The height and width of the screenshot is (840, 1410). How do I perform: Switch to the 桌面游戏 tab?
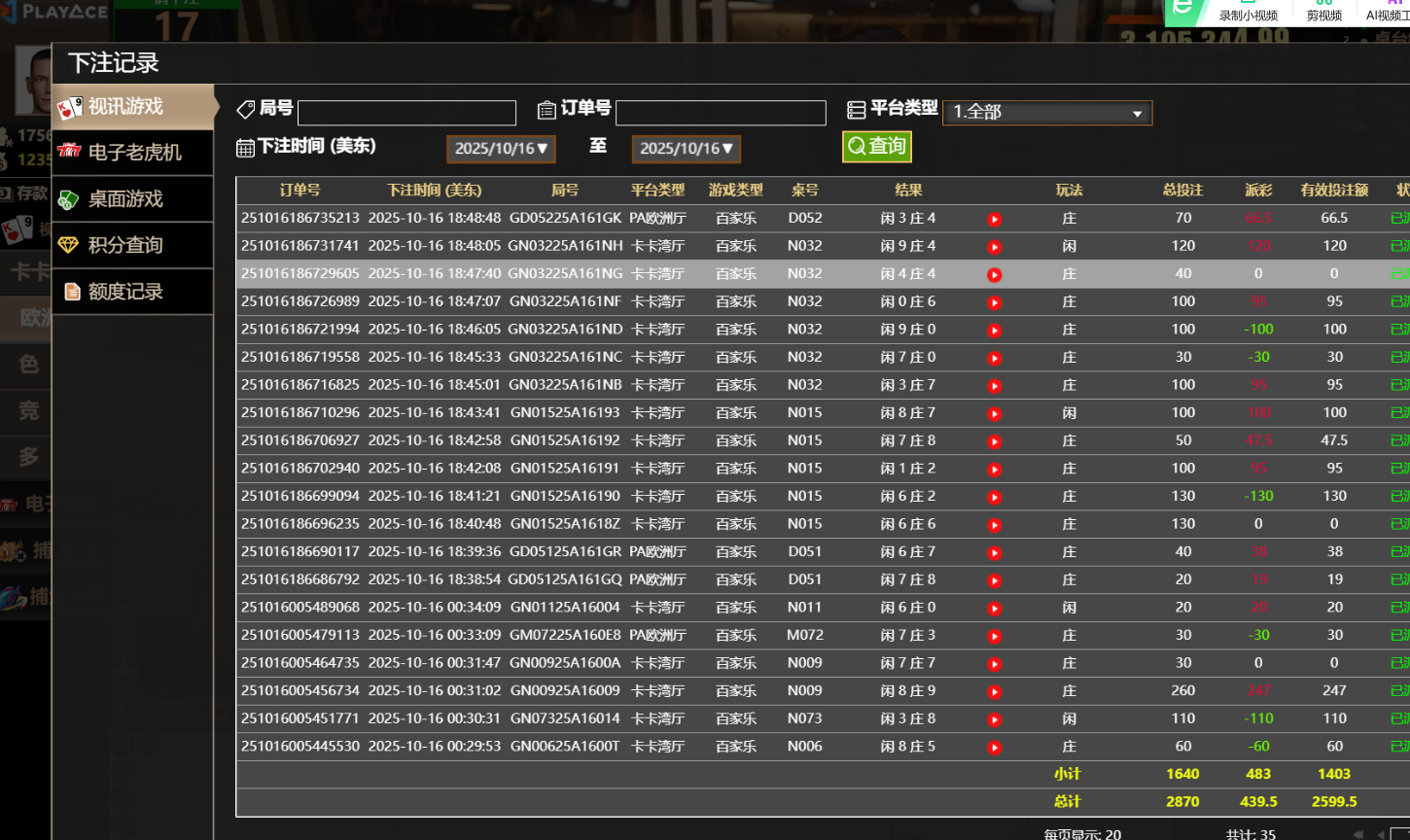pyautogui.click(x=124, y=199)
